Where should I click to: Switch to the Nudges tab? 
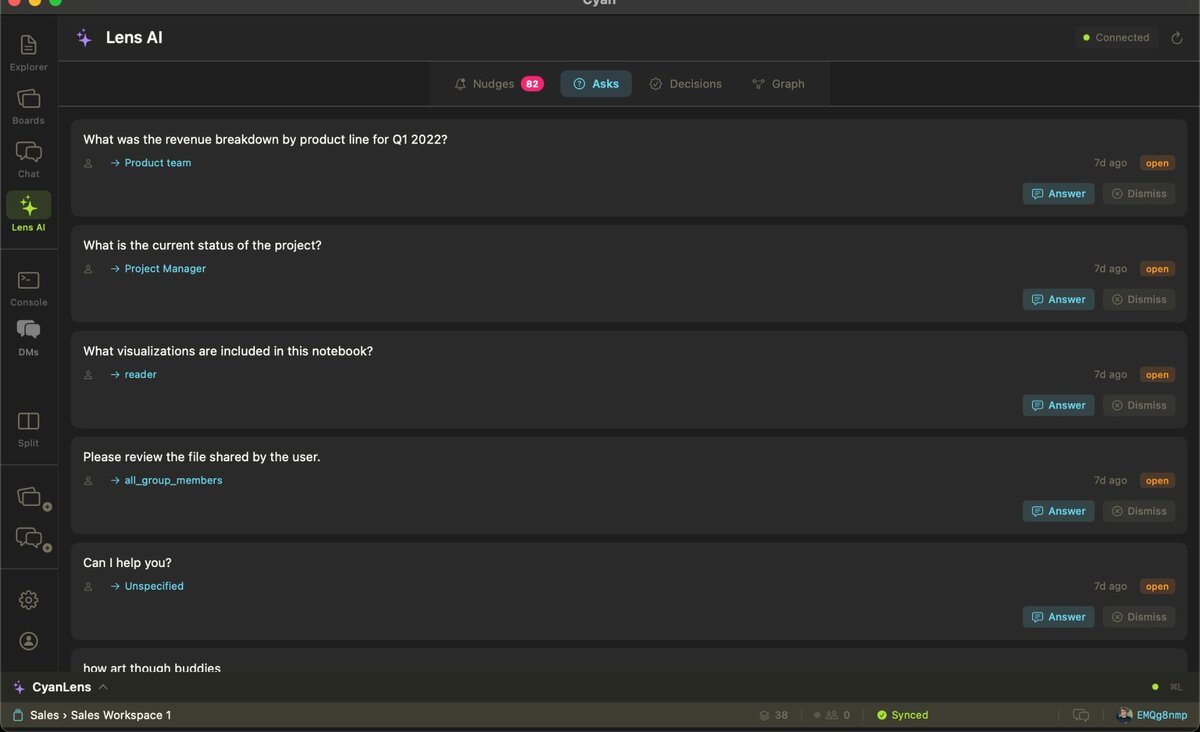[497, 83]
